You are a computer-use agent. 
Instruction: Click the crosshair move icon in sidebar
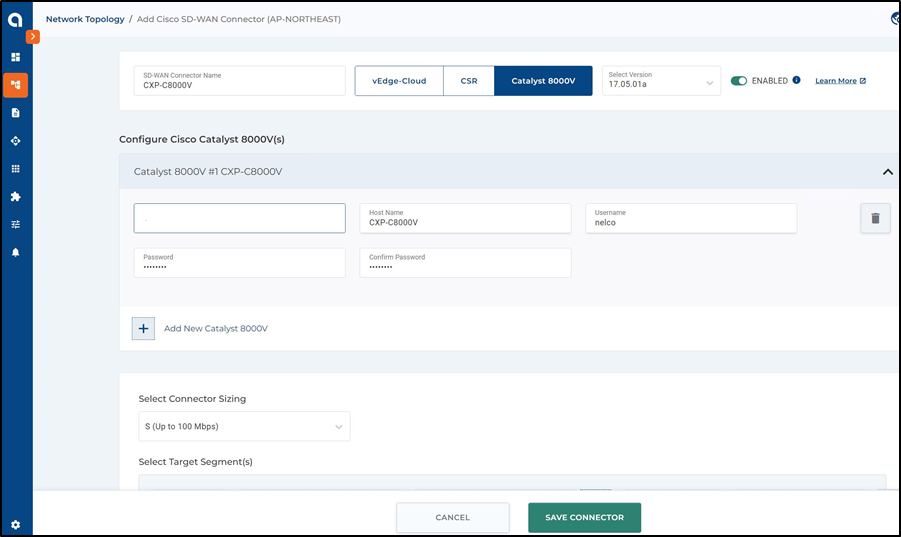click(x=16, y=141)
